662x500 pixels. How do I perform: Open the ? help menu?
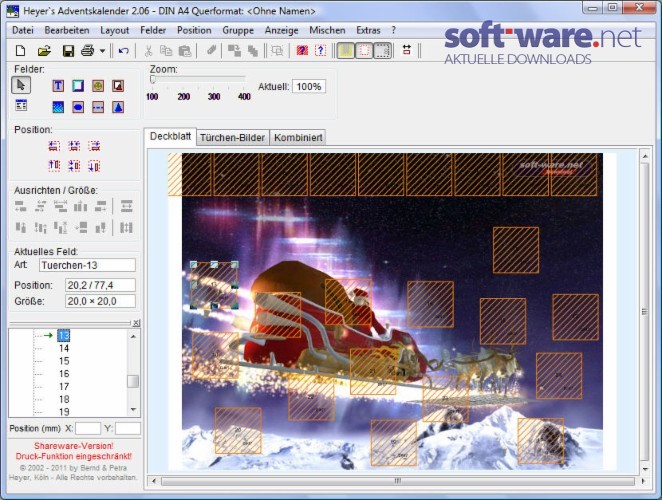click(393, 30)
